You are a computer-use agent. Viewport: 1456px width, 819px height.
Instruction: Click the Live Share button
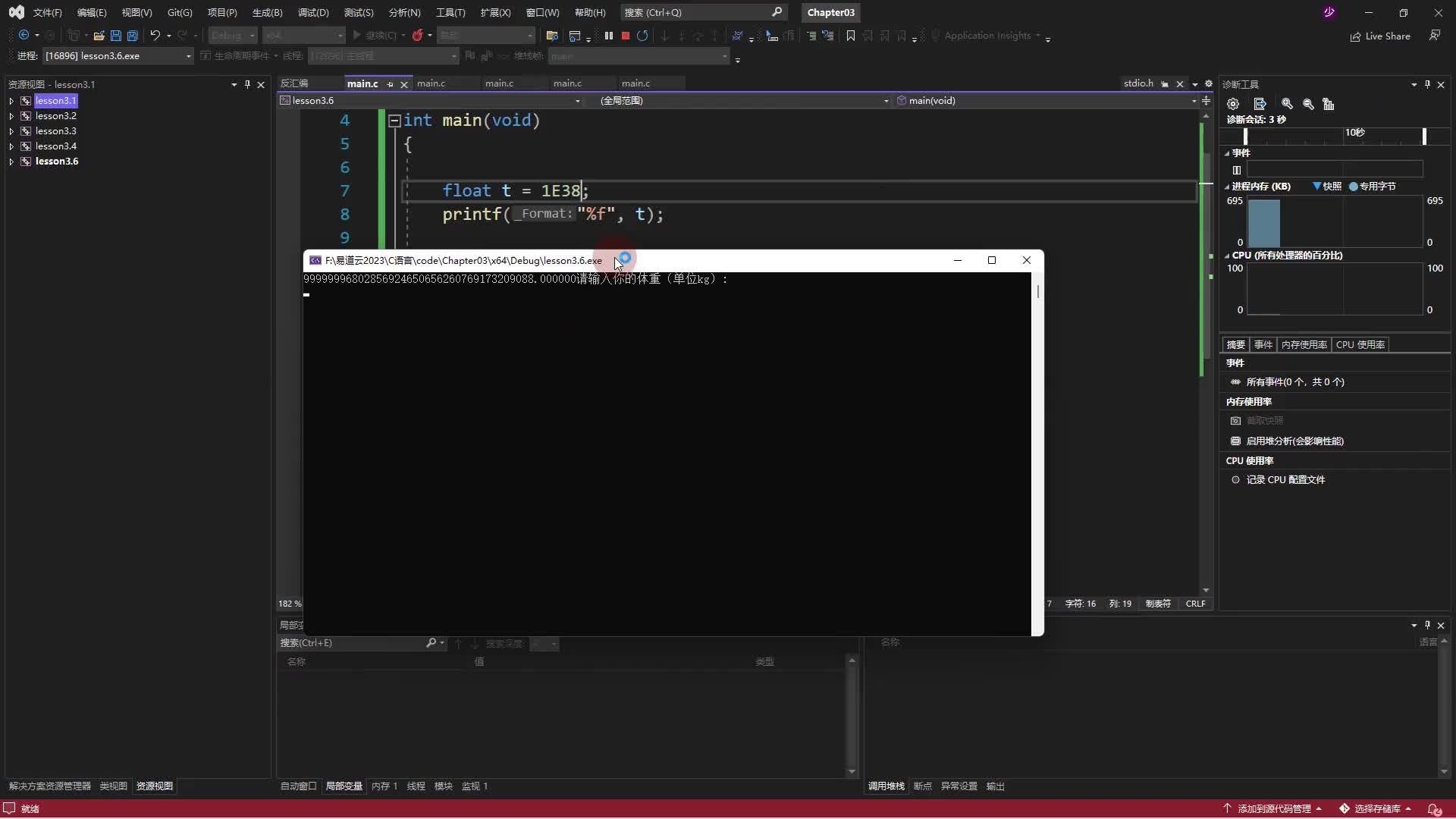click(1380, 36)
